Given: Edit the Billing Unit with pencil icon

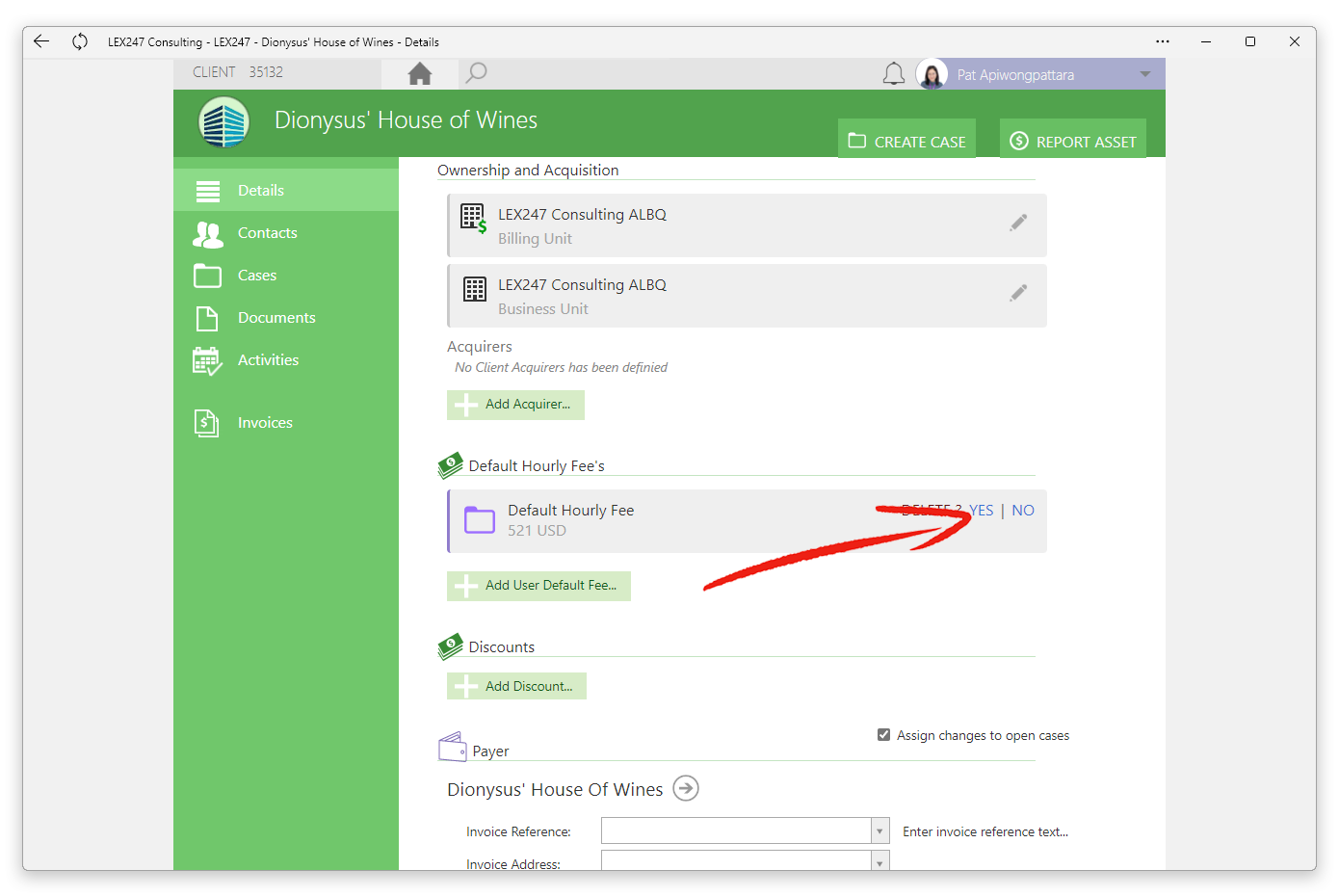Looking at the screenshot, I should coord(1018,223).
